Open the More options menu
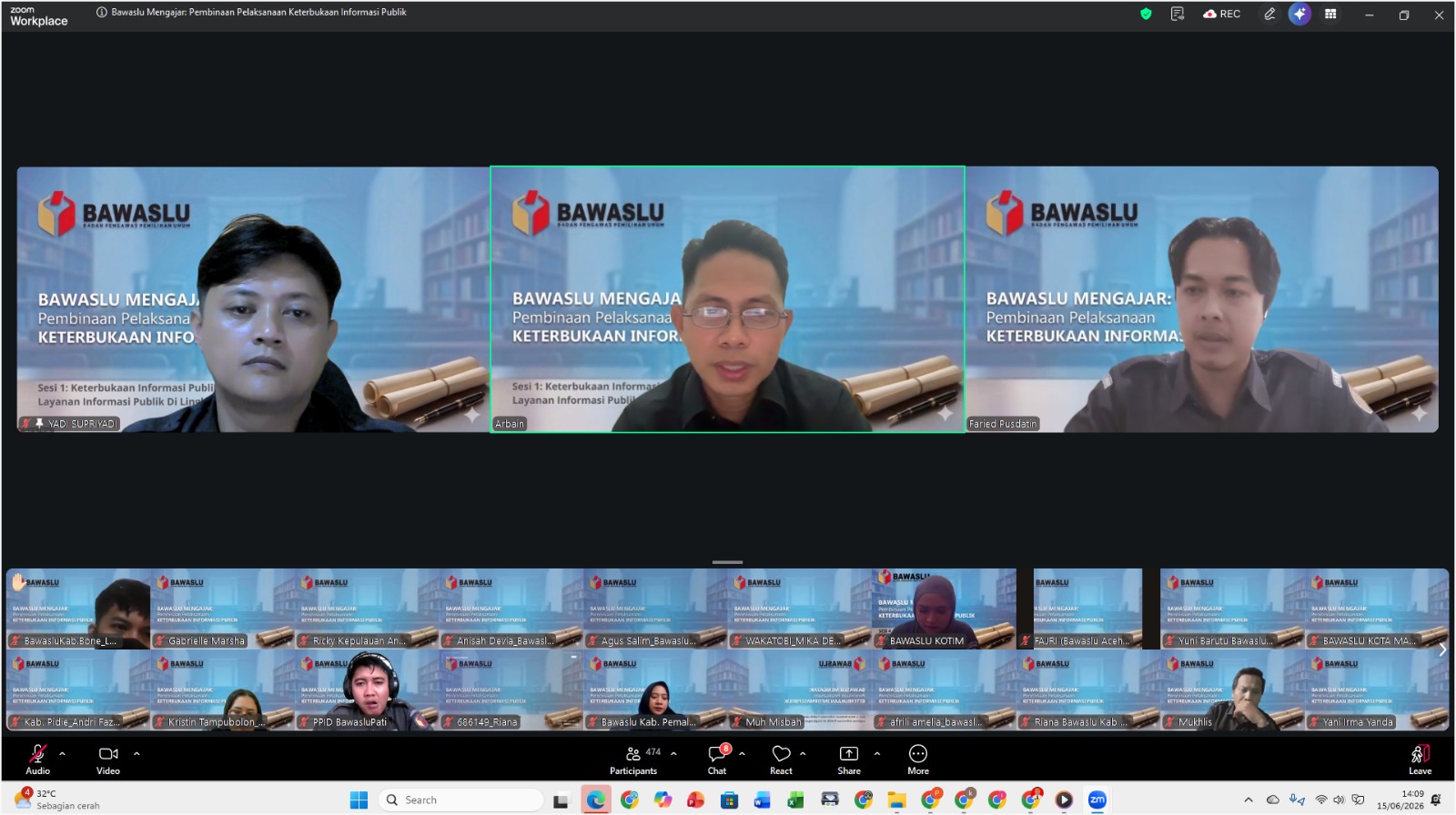Screen dimensions: 1456x815 pos(918,760)
